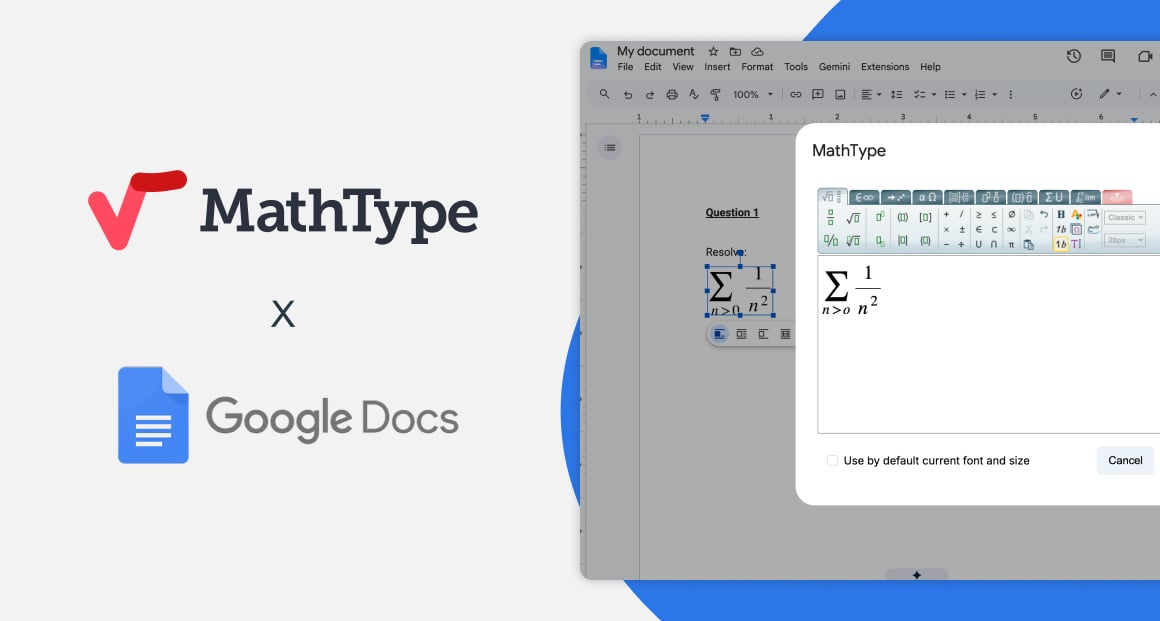Insert the union symbol
Screen dimensions: 1160x621
pyautogui.click(x=978, y=244)
